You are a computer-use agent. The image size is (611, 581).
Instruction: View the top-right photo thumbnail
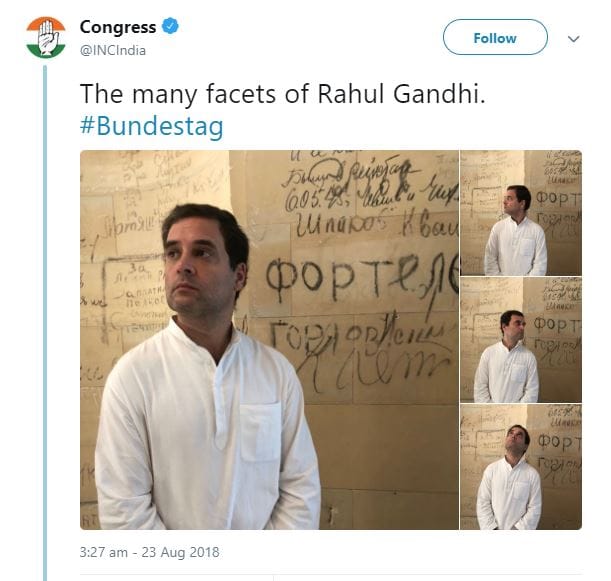[x=520, y=213]
